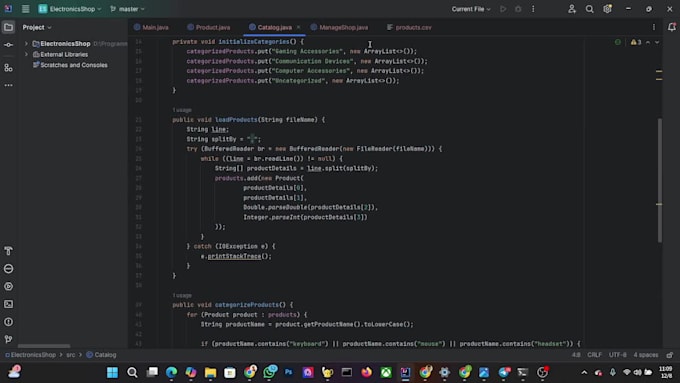Click usage hint above categorizeProducts

coord(182,295)
